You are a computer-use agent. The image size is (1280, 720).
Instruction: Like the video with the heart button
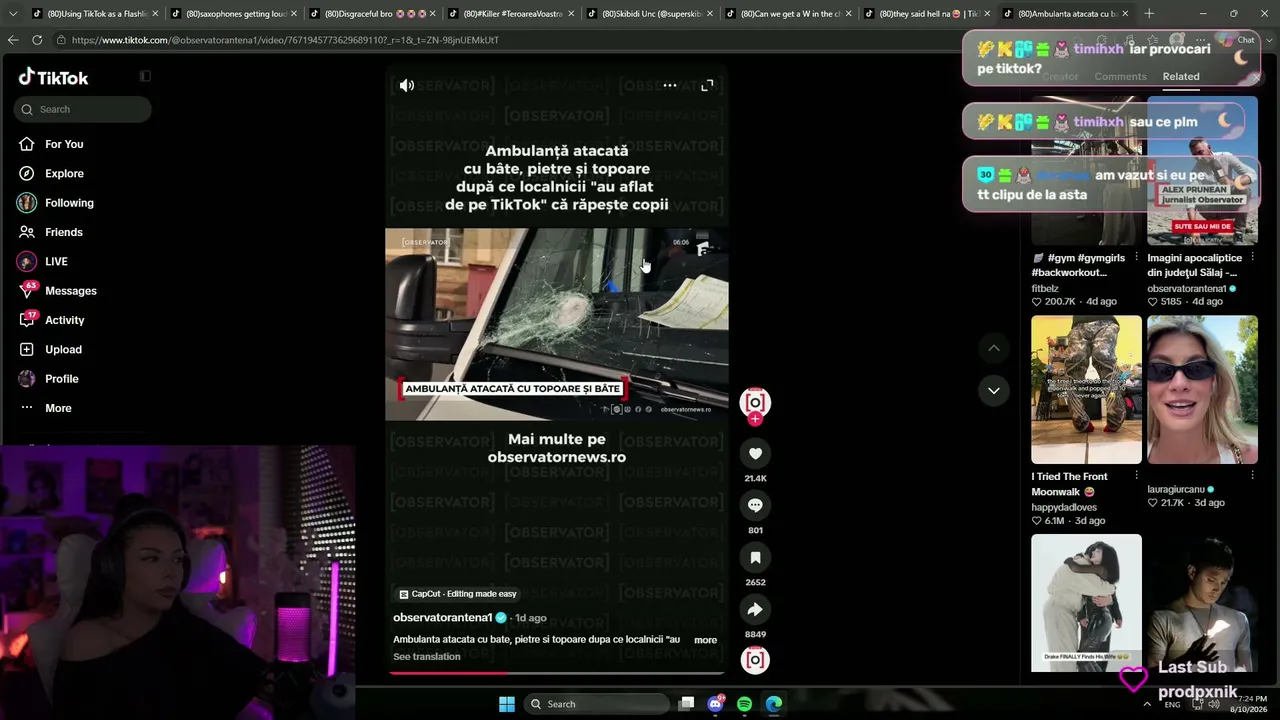point(755,453)
